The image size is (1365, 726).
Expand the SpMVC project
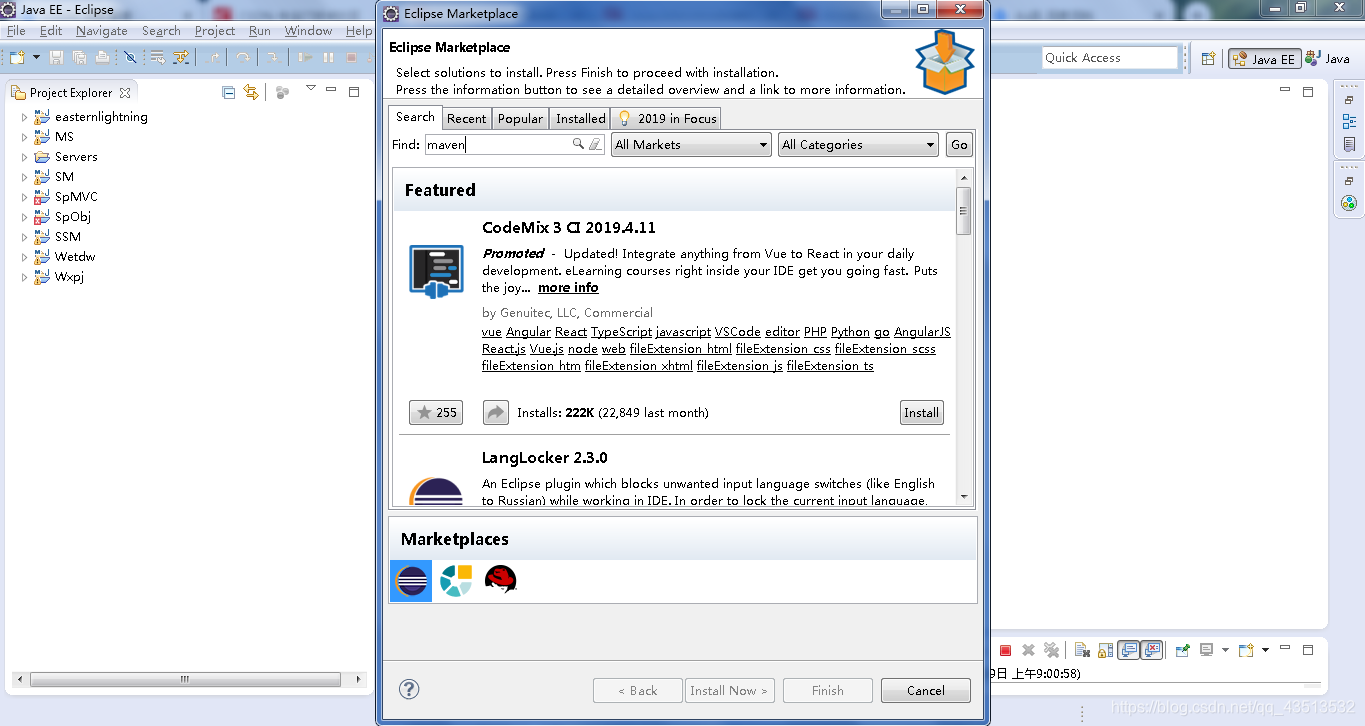point(24,197)
